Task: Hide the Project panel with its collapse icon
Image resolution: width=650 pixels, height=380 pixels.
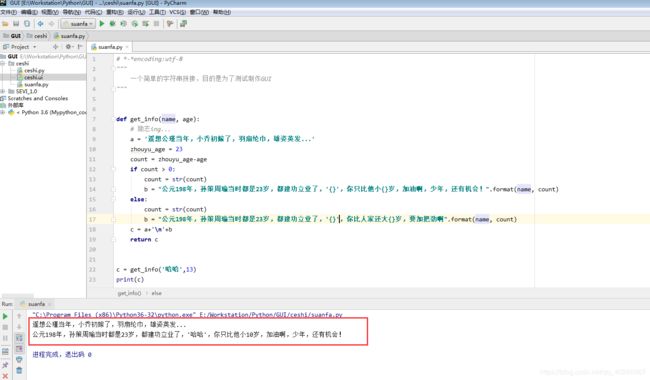Action: pyautogui.click(x=80, y=47)
